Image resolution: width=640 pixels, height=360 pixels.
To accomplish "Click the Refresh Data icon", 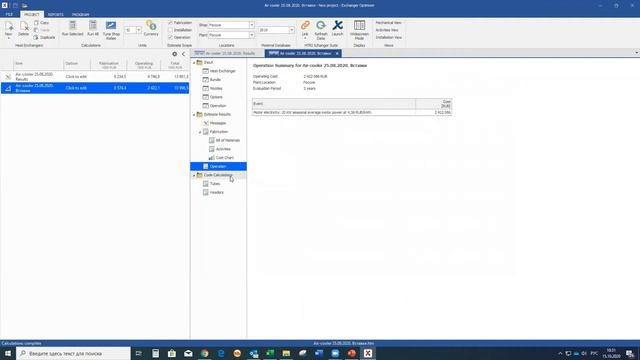I will (321, 25).
